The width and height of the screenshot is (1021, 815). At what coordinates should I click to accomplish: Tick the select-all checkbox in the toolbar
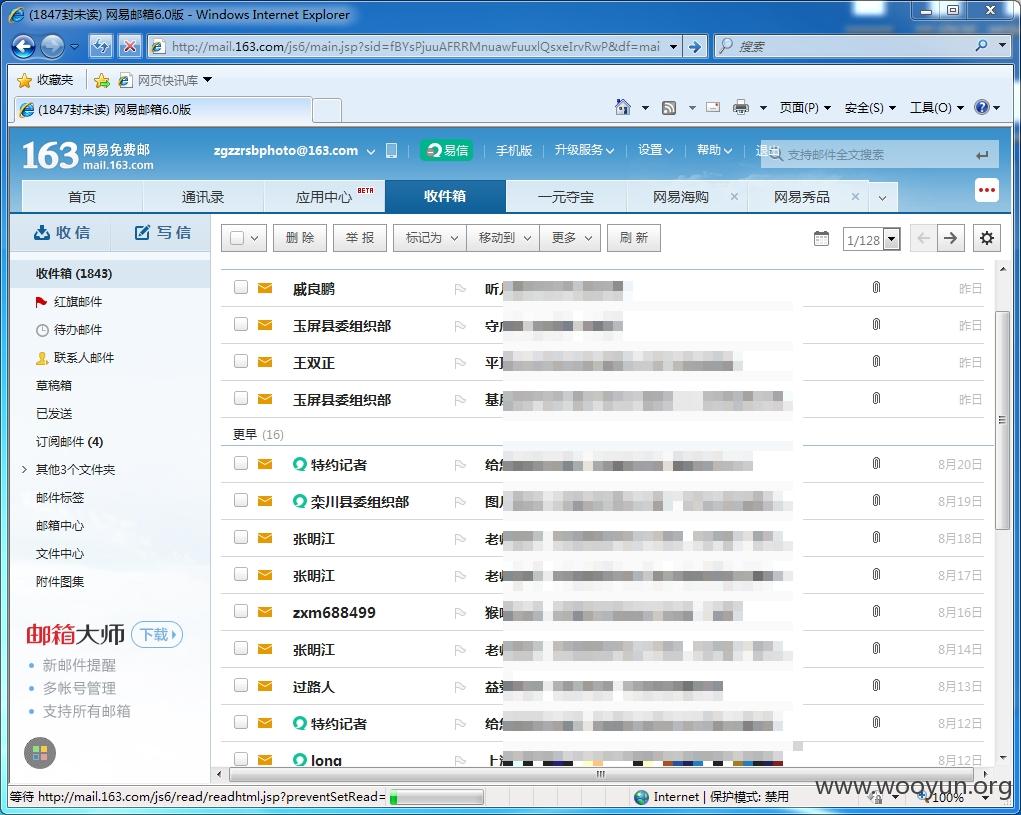[x=237, y=238]
